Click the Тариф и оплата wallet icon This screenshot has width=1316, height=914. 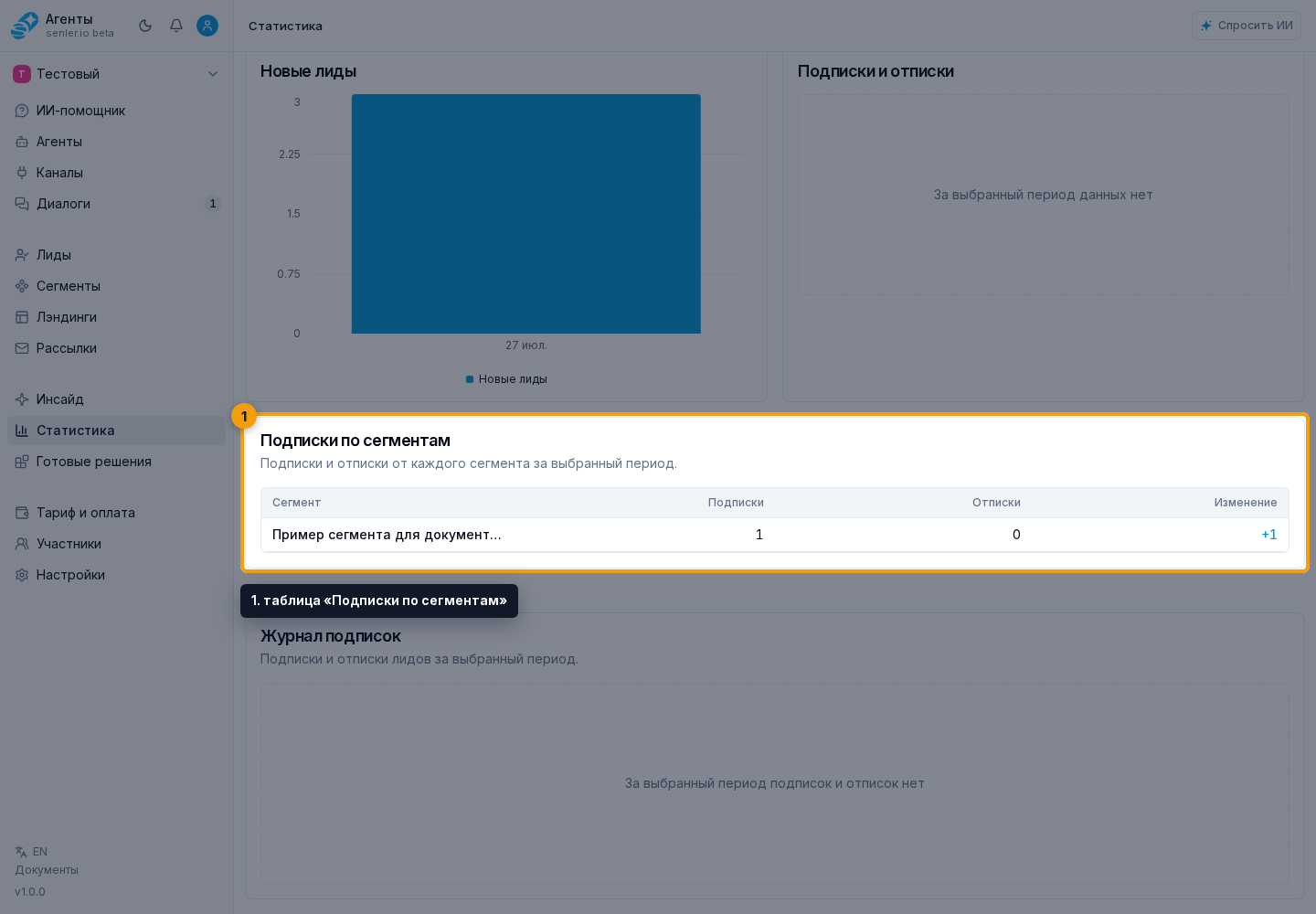22,513
